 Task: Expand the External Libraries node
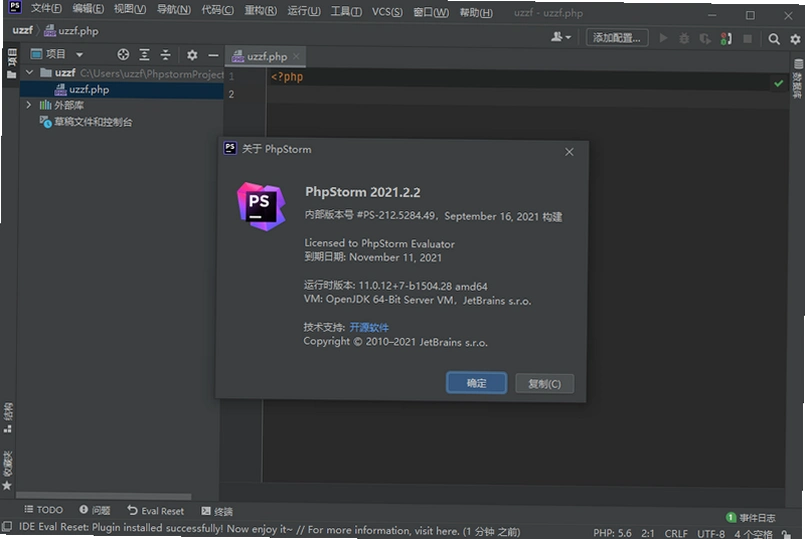pyautogui.click(x=29, y=105)
